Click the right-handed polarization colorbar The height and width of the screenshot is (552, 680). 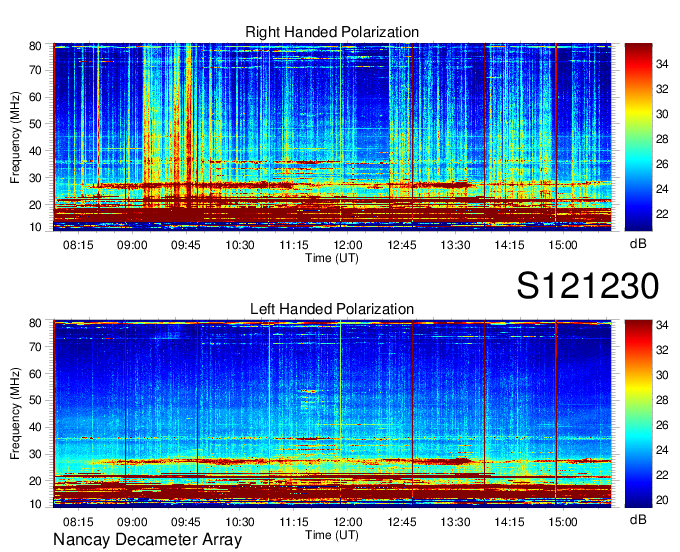click(638, 137)
